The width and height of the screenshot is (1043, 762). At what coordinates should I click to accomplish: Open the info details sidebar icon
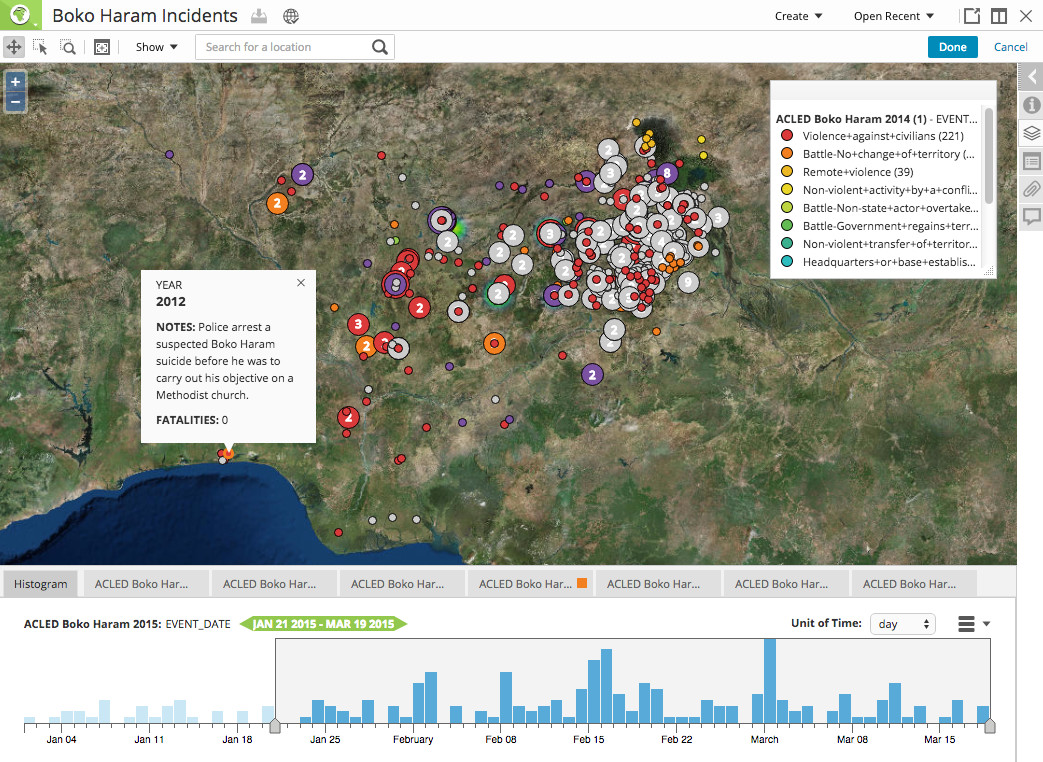pos(1031,105)
